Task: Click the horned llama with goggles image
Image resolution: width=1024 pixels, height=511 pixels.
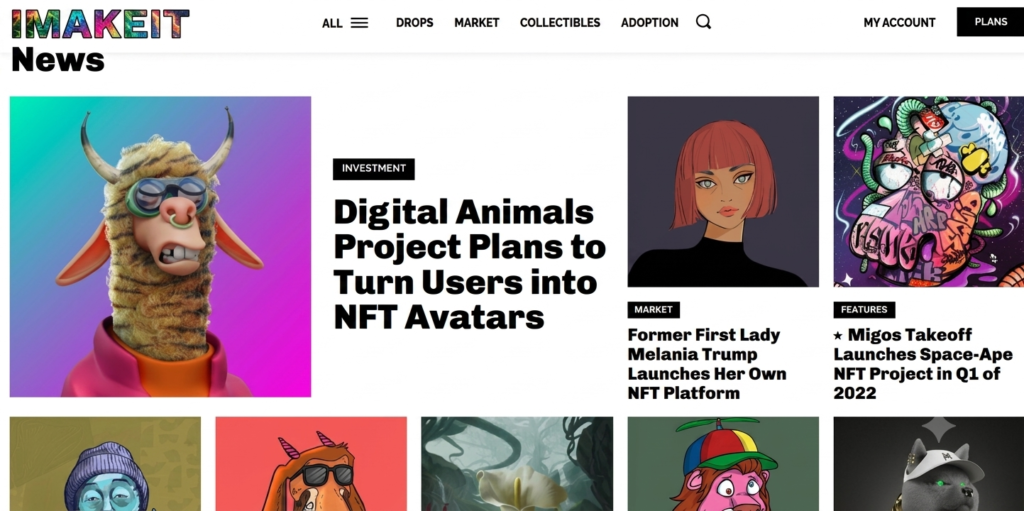Action: (160, 246)
